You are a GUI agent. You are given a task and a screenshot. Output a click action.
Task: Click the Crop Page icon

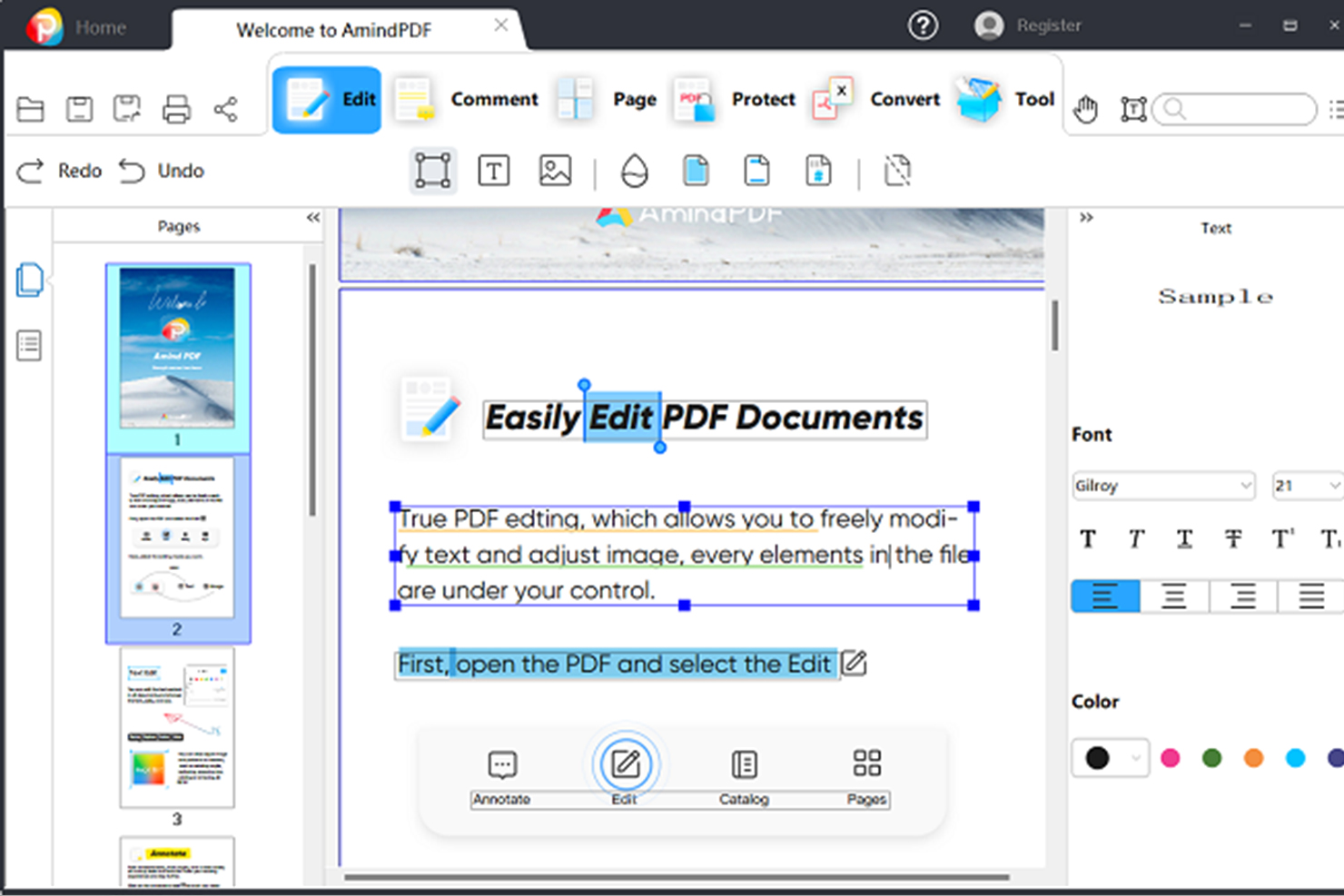click(897, 171)
